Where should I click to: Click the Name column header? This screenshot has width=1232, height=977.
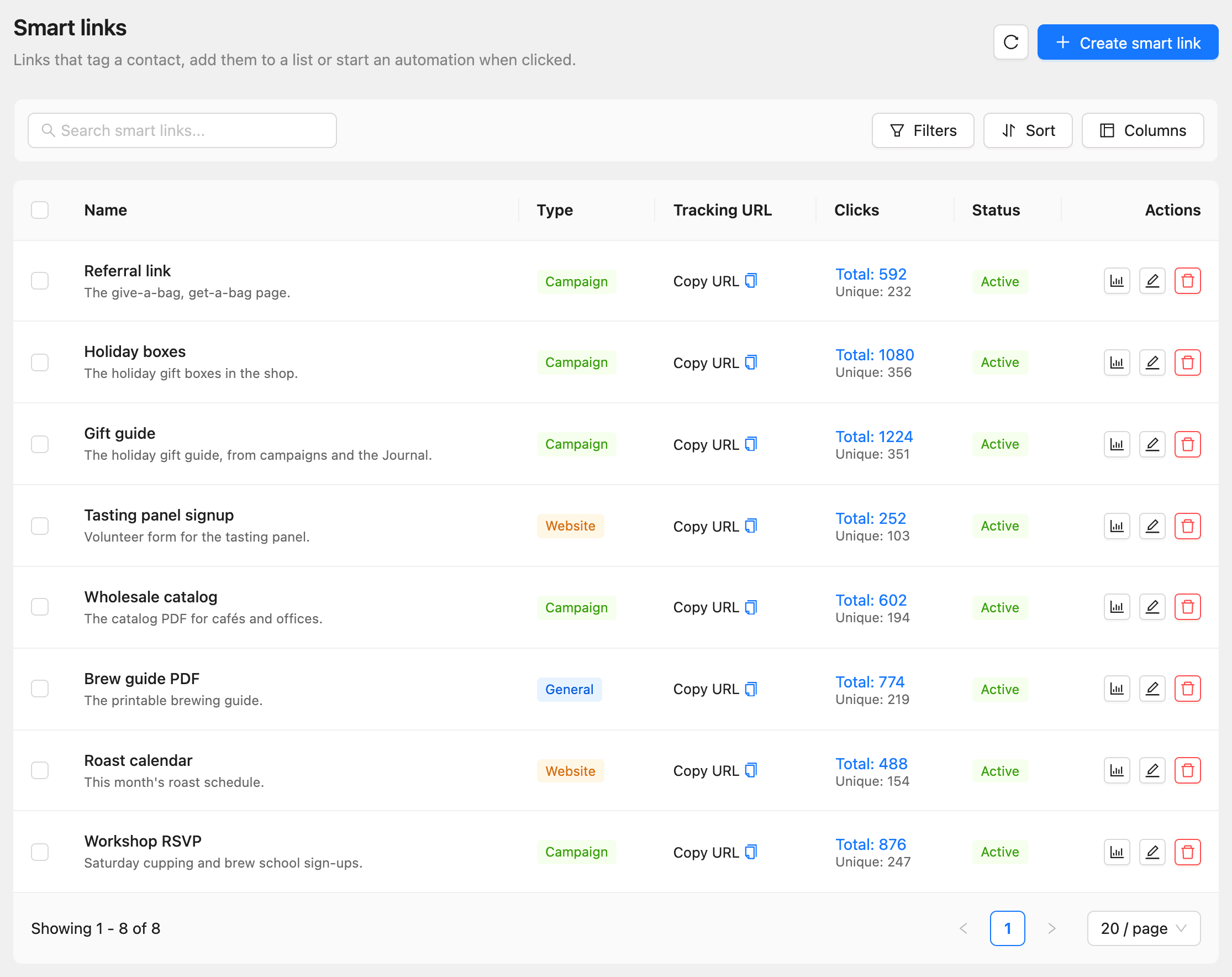pos(106,210)
